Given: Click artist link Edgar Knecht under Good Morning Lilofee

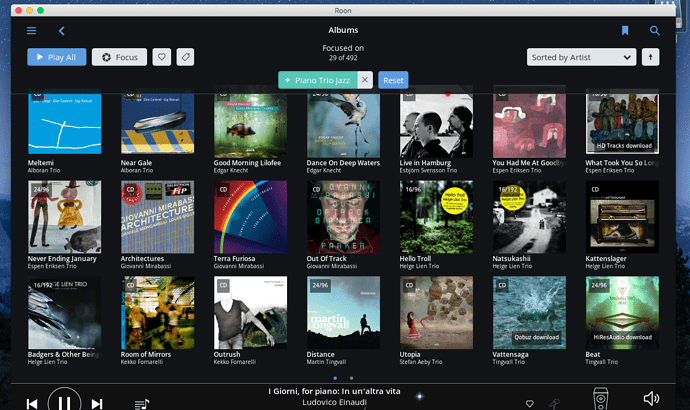Looking at the screenshot, I should (x=233, y=170).
